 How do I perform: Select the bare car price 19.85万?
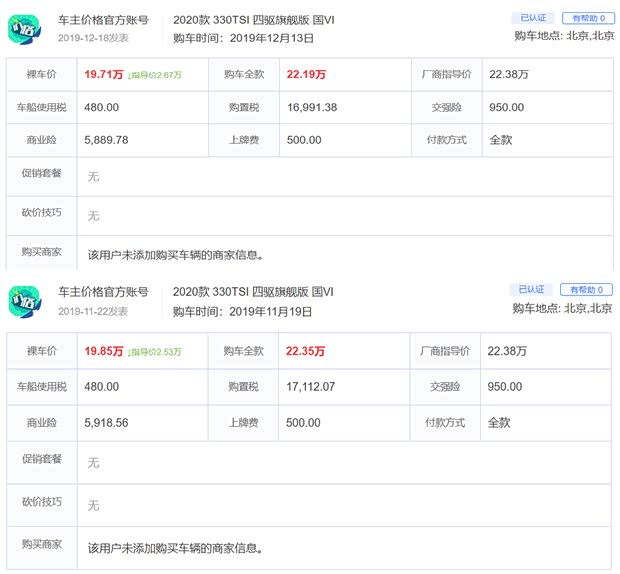coord(104,351)
